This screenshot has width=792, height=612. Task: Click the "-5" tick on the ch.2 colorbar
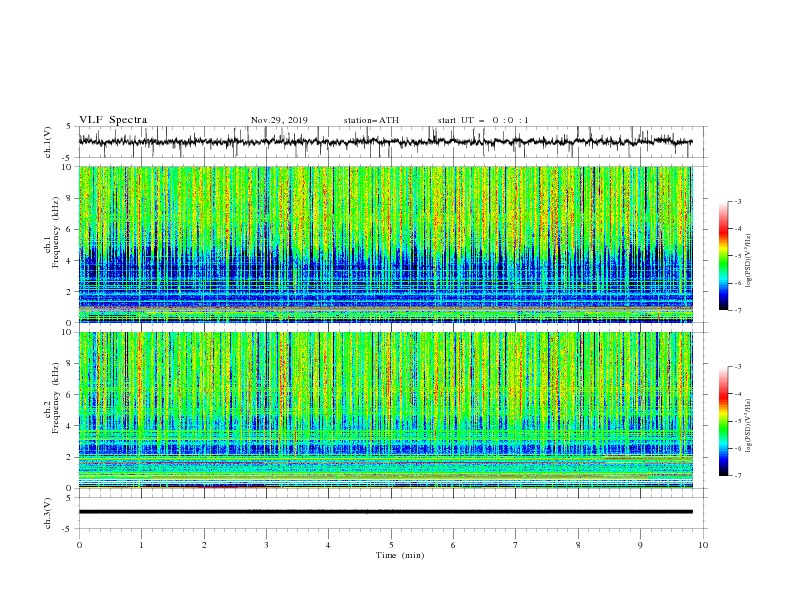738,421
